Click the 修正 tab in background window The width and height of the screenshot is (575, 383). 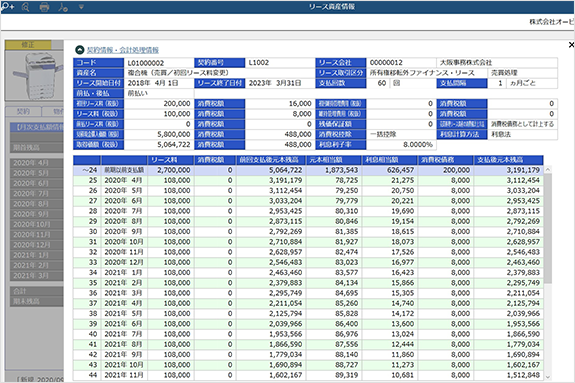coord(28,45)
